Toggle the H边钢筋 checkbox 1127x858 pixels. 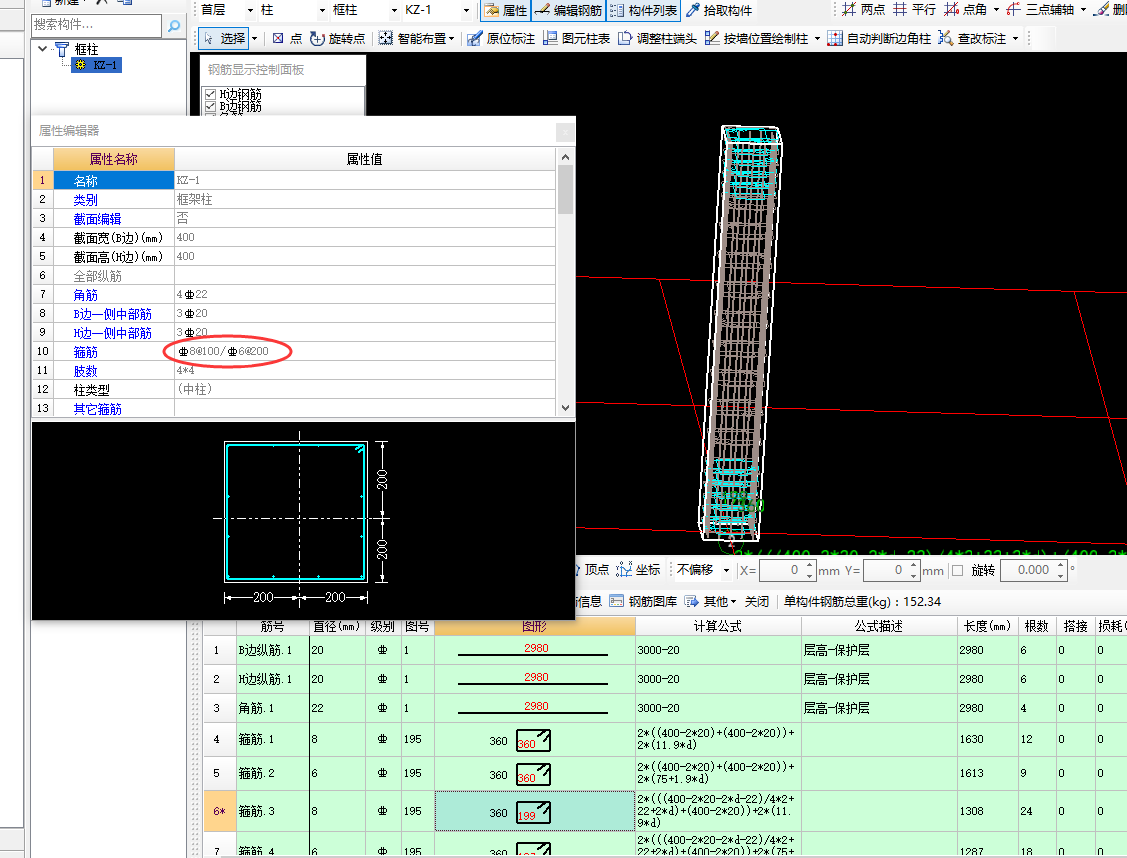tap(211, 94)
